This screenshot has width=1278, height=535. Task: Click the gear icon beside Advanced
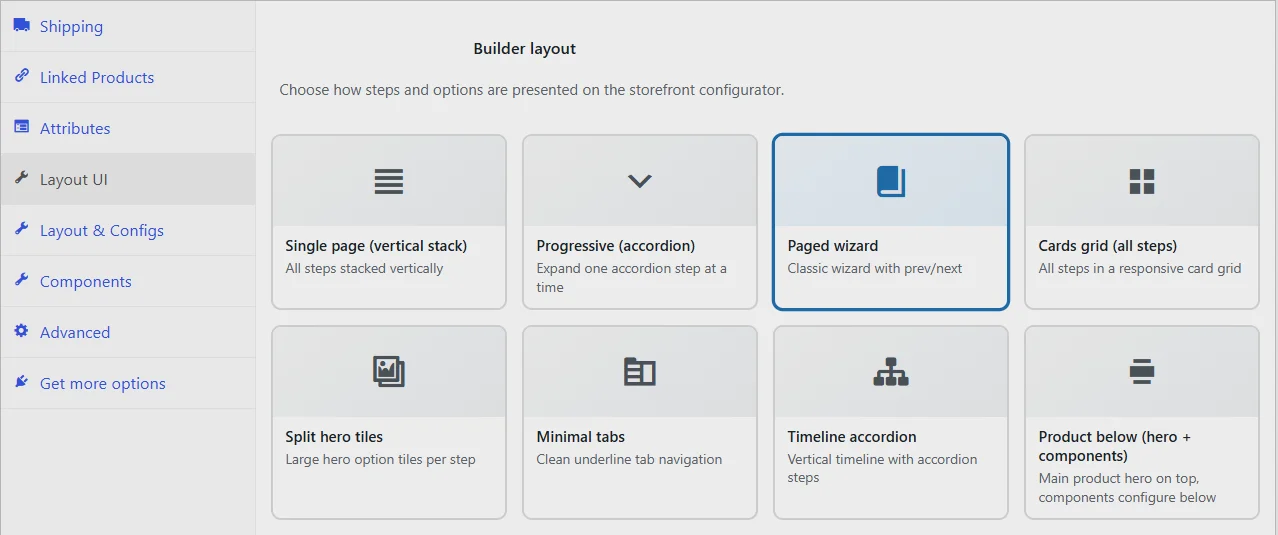click(x=21, y=331)
